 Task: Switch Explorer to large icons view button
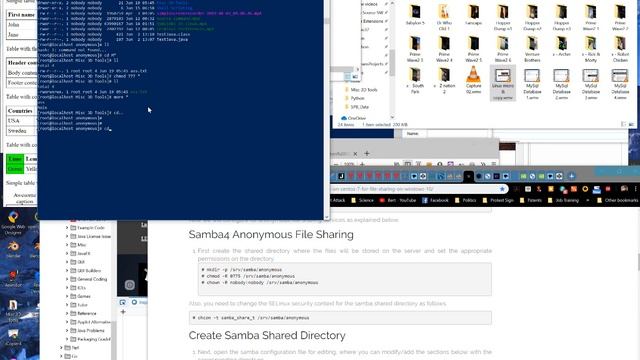[x=631, y=124]
